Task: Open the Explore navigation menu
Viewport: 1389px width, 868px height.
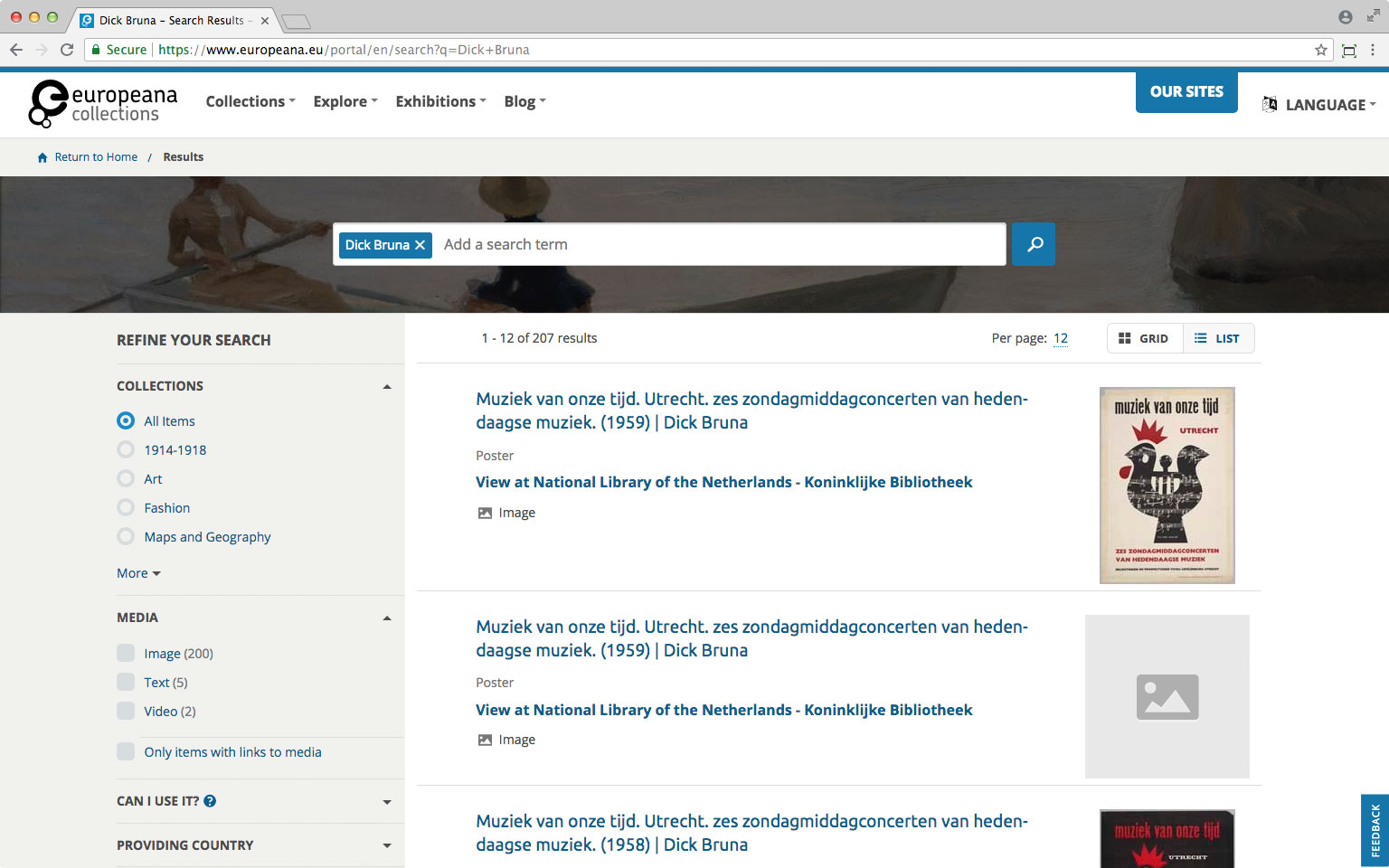Action: click(345, 101)
